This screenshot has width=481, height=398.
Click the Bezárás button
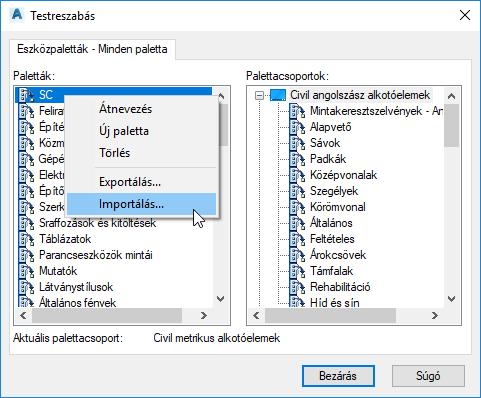[x=338, y=376]
